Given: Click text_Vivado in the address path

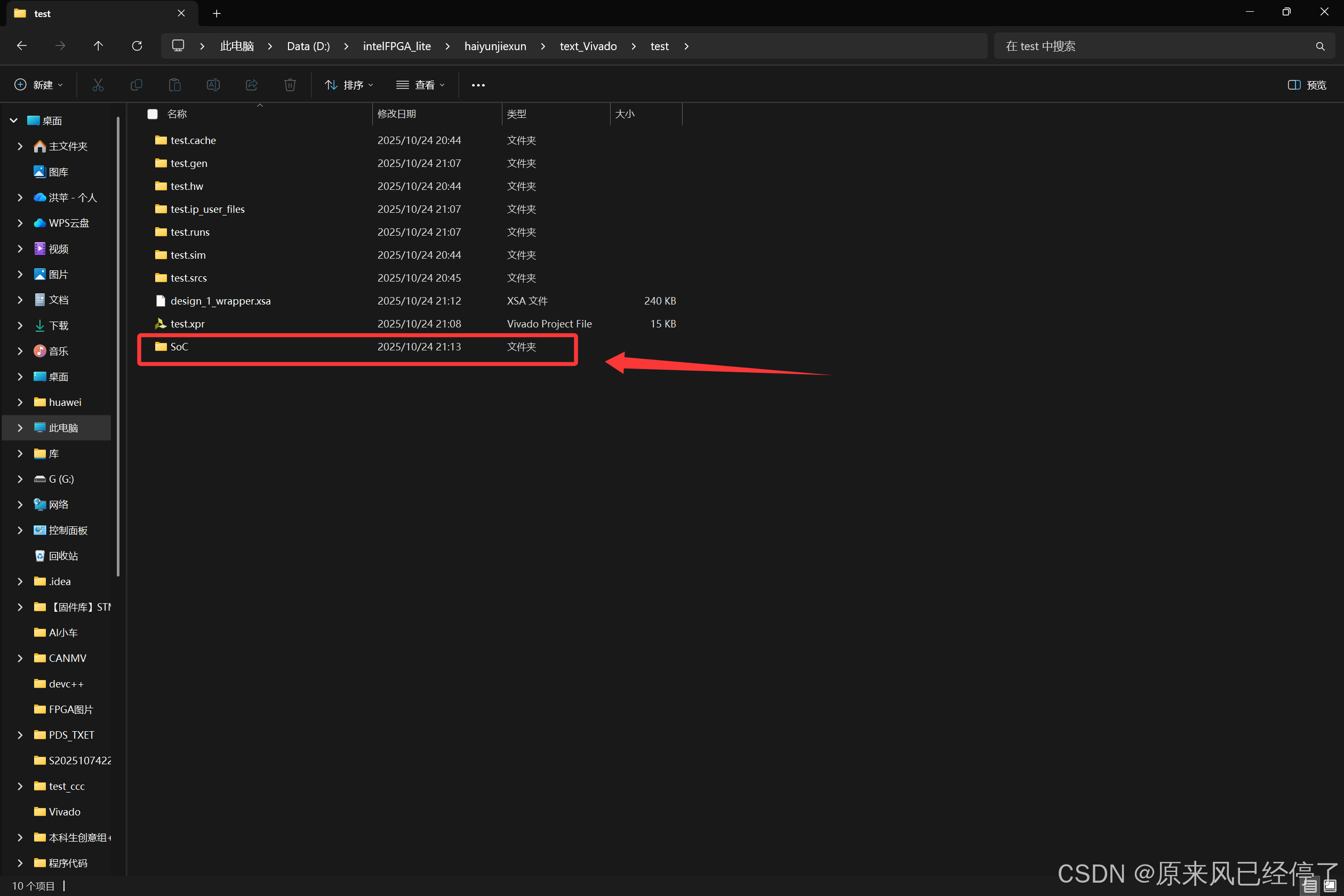Looking at the screenshot, I should [588, 46].
